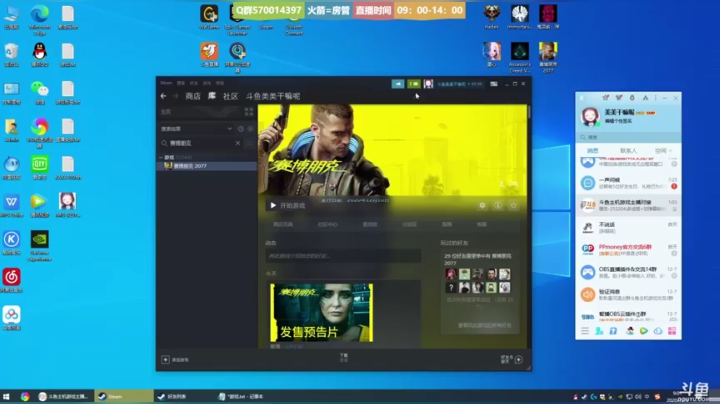Switch to the Notepad (记事本) taskbar button
The image size is (720, 404).
243,396
